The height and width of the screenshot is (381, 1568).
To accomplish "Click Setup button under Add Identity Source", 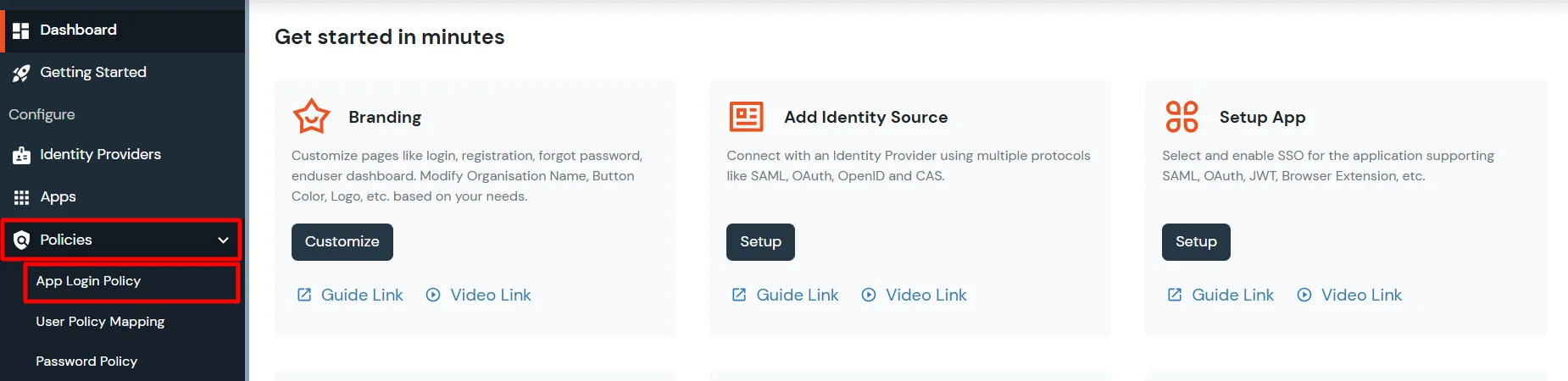I will pyautogui.click(x=760, y=242).
